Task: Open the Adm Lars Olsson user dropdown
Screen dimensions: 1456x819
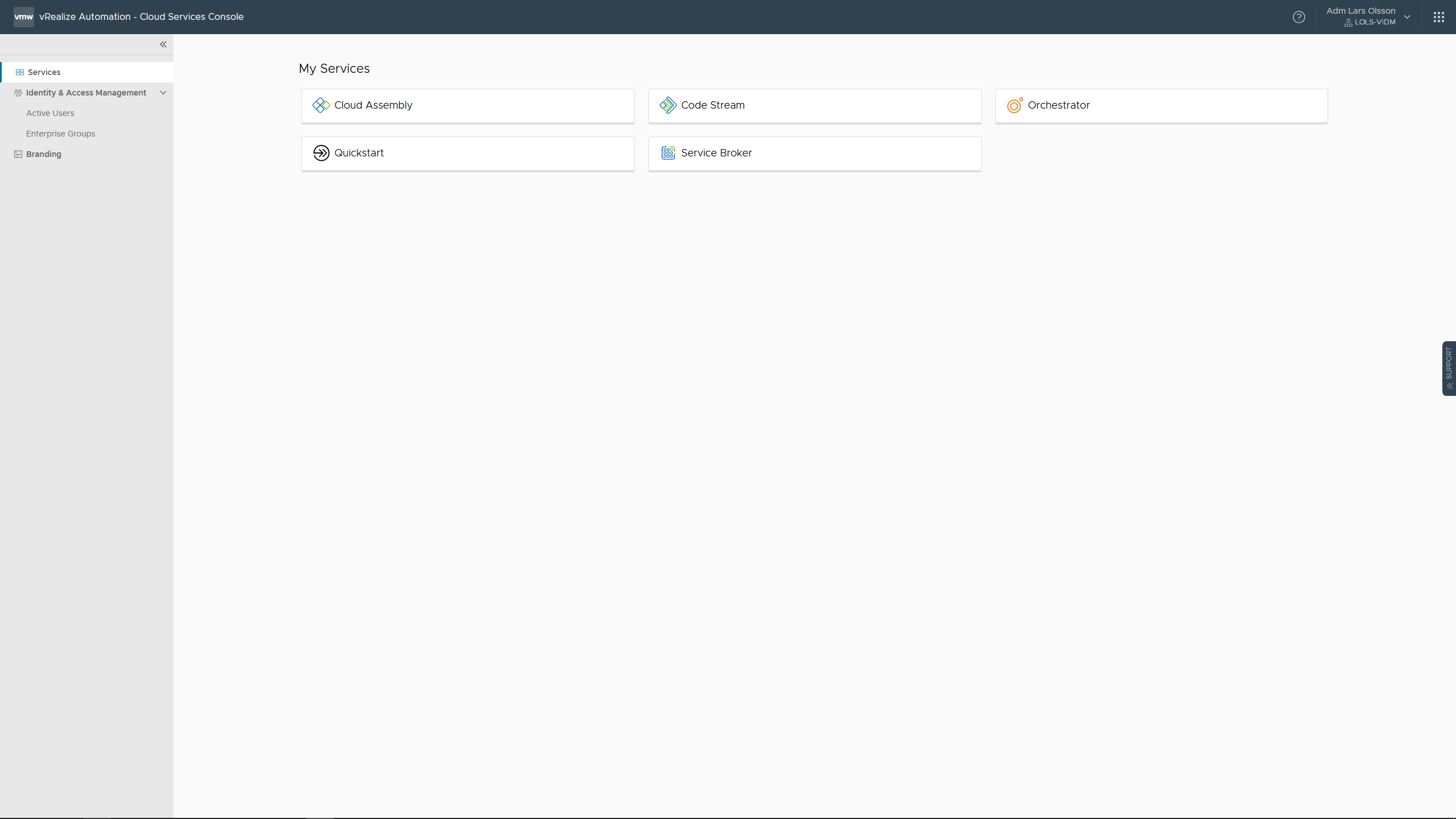Action: click(x=1368, y=16)
